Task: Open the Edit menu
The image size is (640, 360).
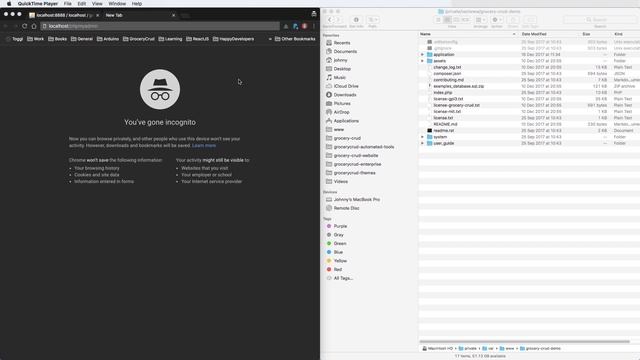Action: click(82, 4)
